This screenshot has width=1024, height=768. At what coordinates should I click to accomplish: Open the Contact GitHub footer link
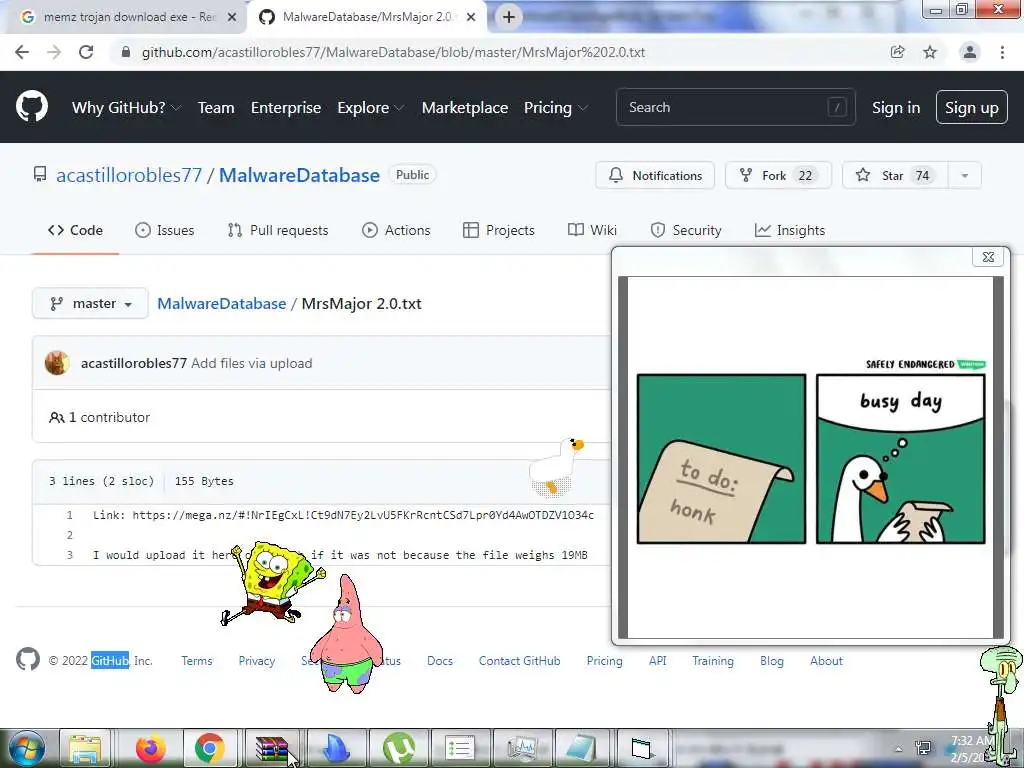pos(519,661)
